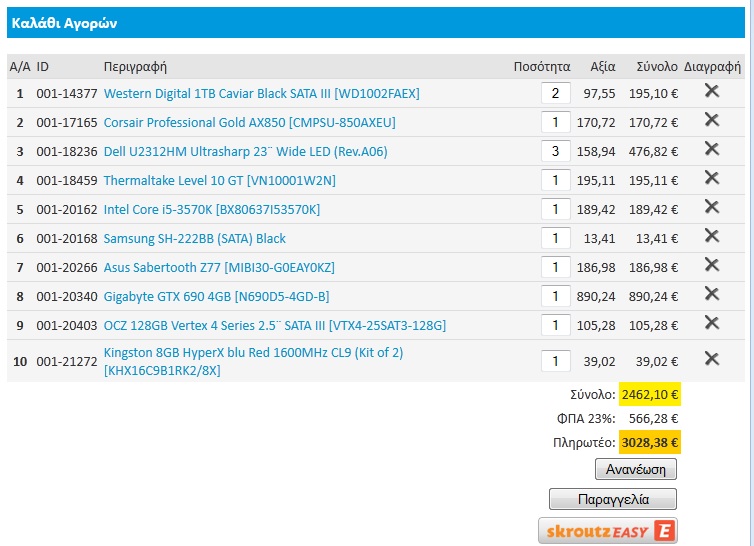This screenshot has width=754, height=546.
Task: Click the Ανανέωση refresh button
Action: click(x=636, y=469)
